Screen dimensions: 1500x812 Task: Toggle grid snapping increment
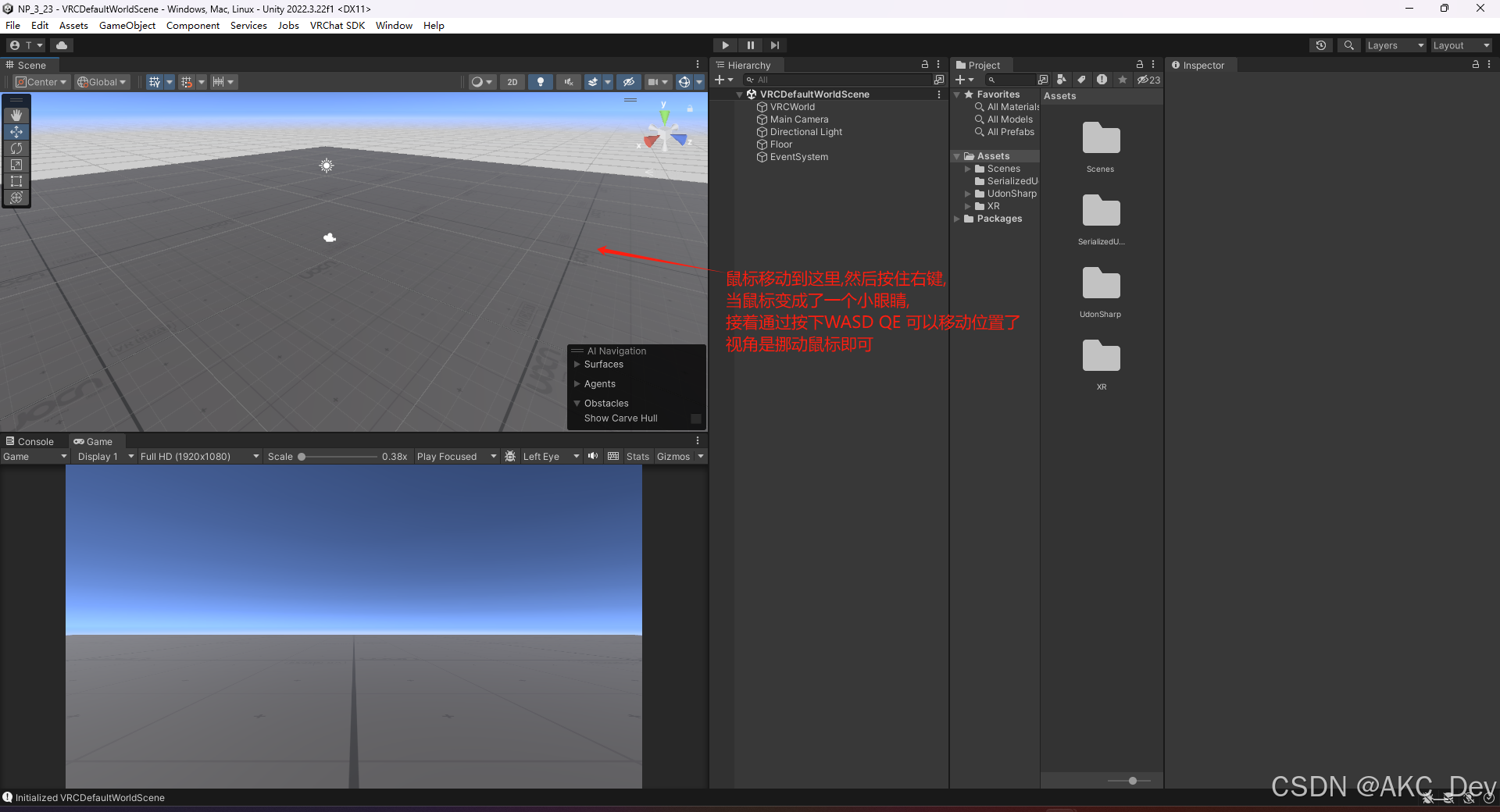point(186,82)
